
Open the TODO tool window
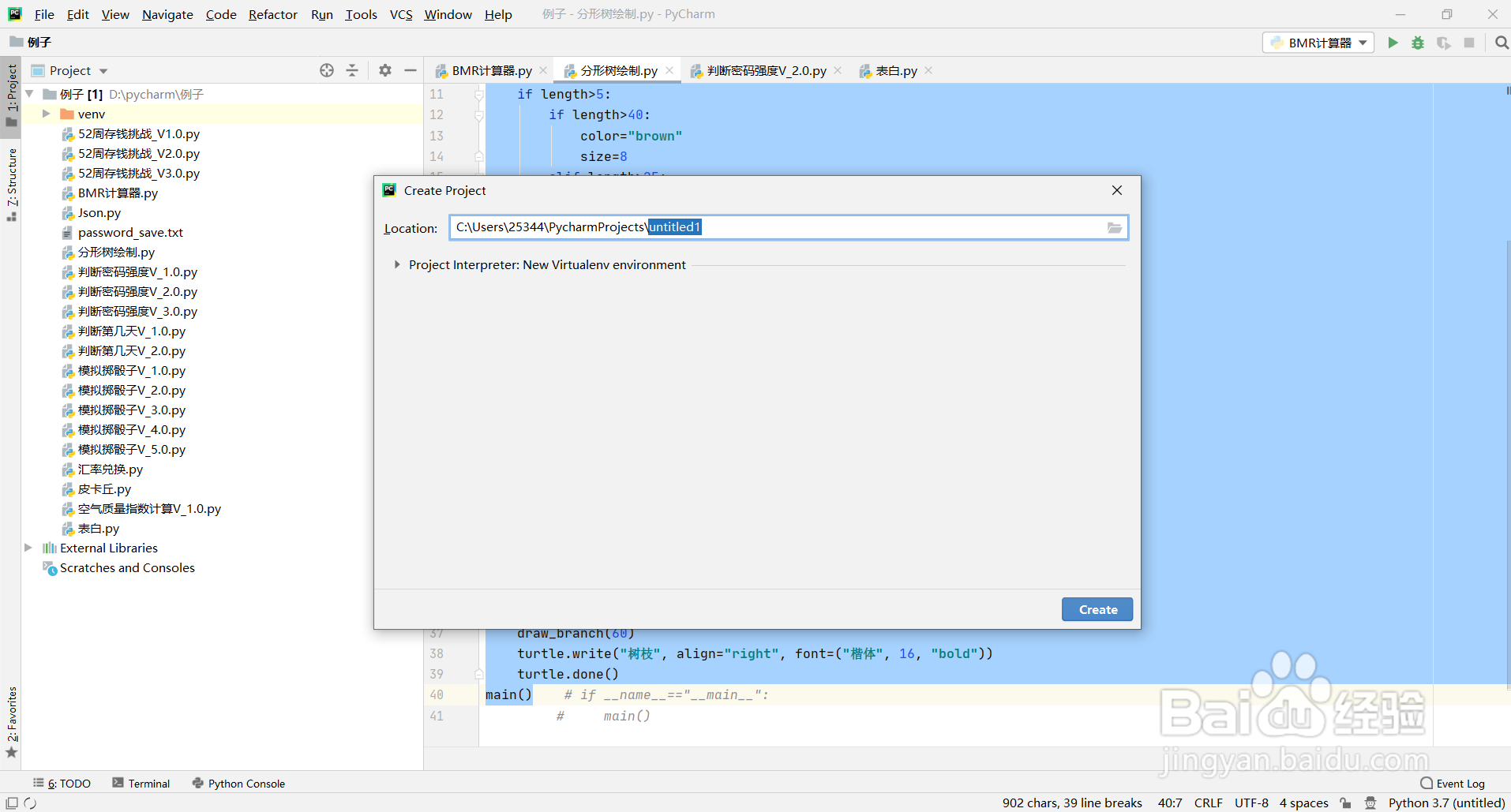(x=62, y=784)
